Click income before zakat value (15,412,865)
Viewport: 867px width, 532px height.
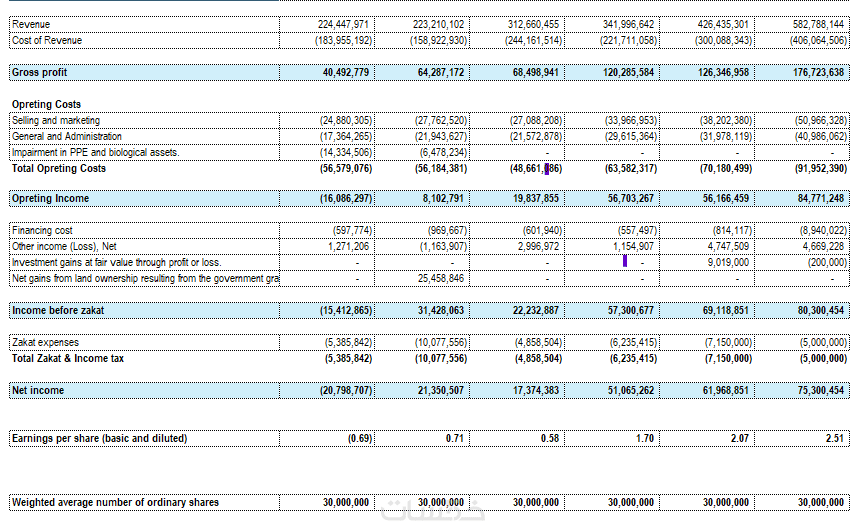tap(346, 311)
